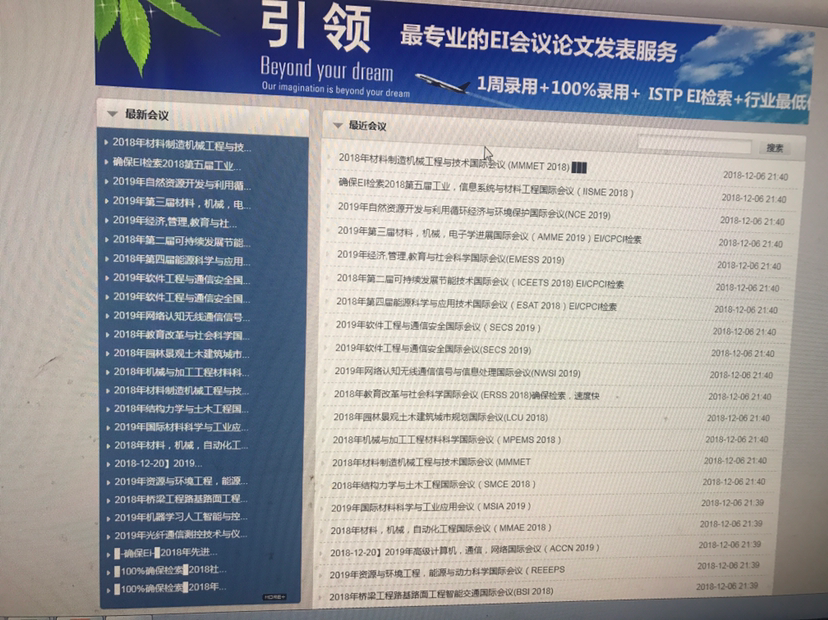Open sidebar link 2018年教育改革与社会科学国...
The height and width of the screenshot is (620, 828).
[182, 335]
